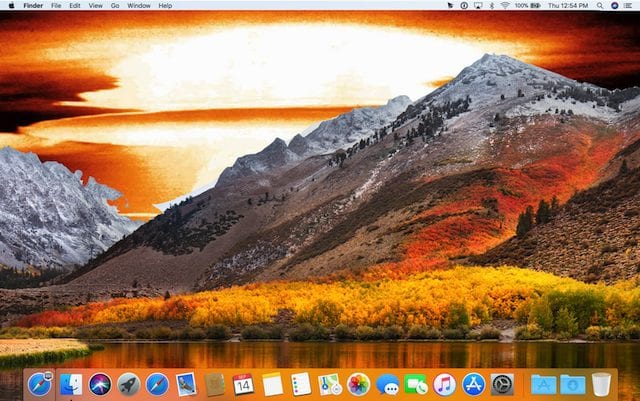The height and width of the screenshot is (401, 640).
Task: Open Launchpad in the dock
Action: [128, 384]
